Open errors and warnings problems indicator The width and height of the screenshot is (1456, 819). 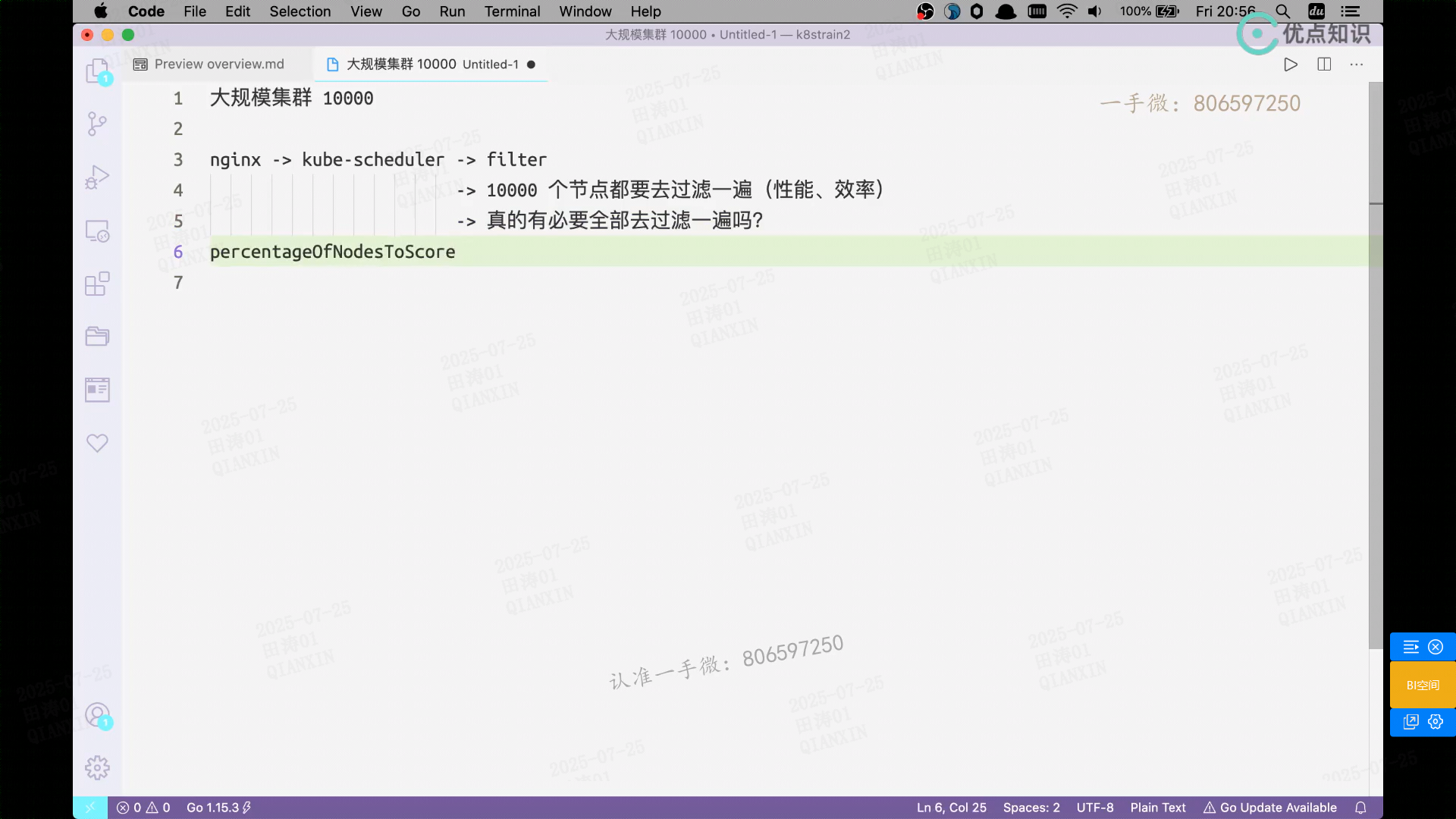(143, 808)
